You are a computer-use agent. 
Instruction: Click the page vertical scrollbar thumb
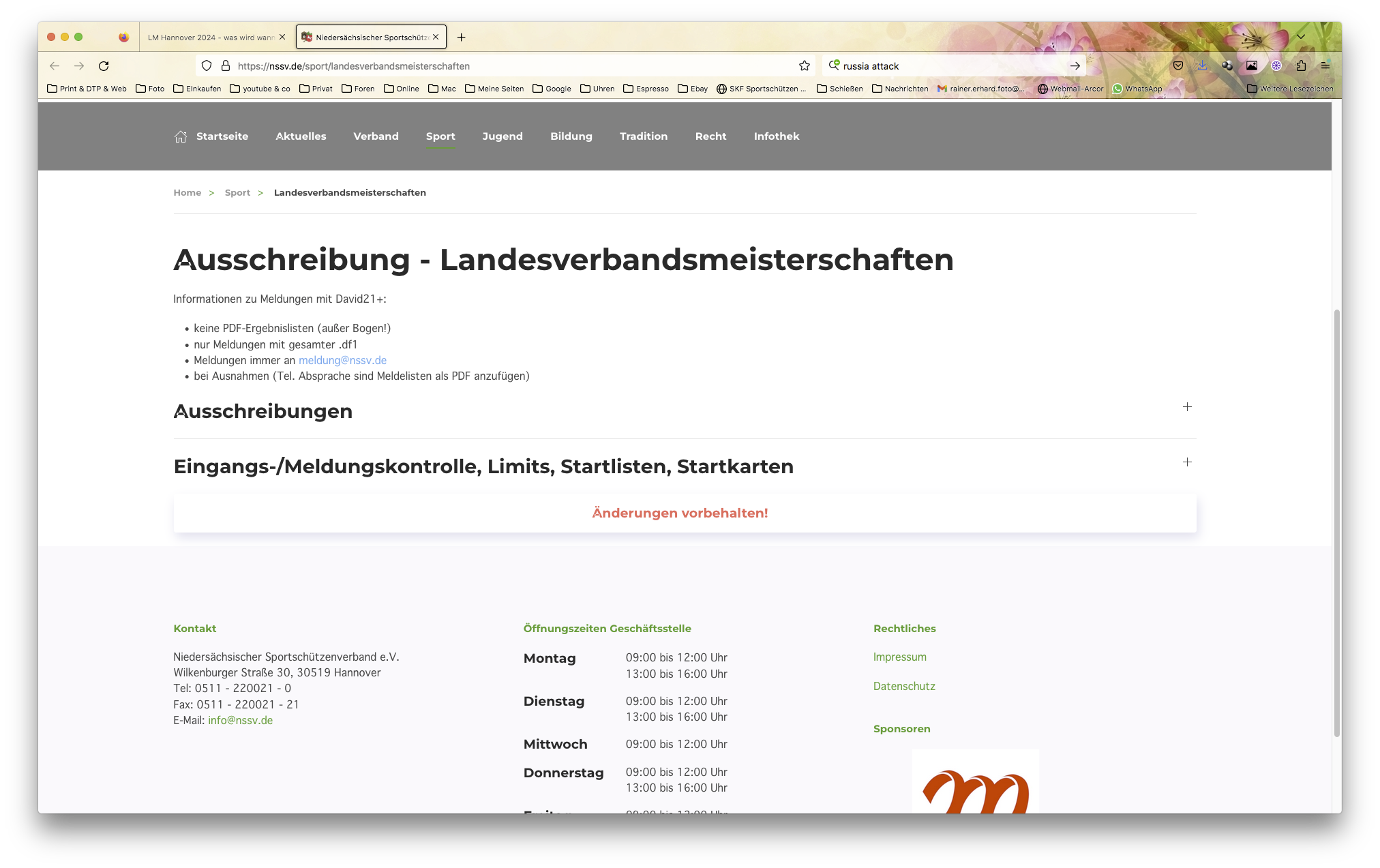(1336, 522)
